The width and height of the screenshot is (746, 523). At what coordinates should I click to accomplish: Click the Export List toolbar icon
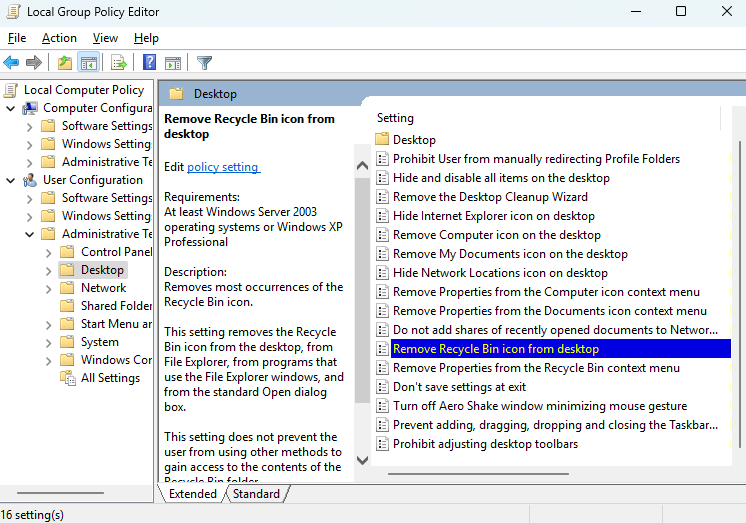point(119,63)
